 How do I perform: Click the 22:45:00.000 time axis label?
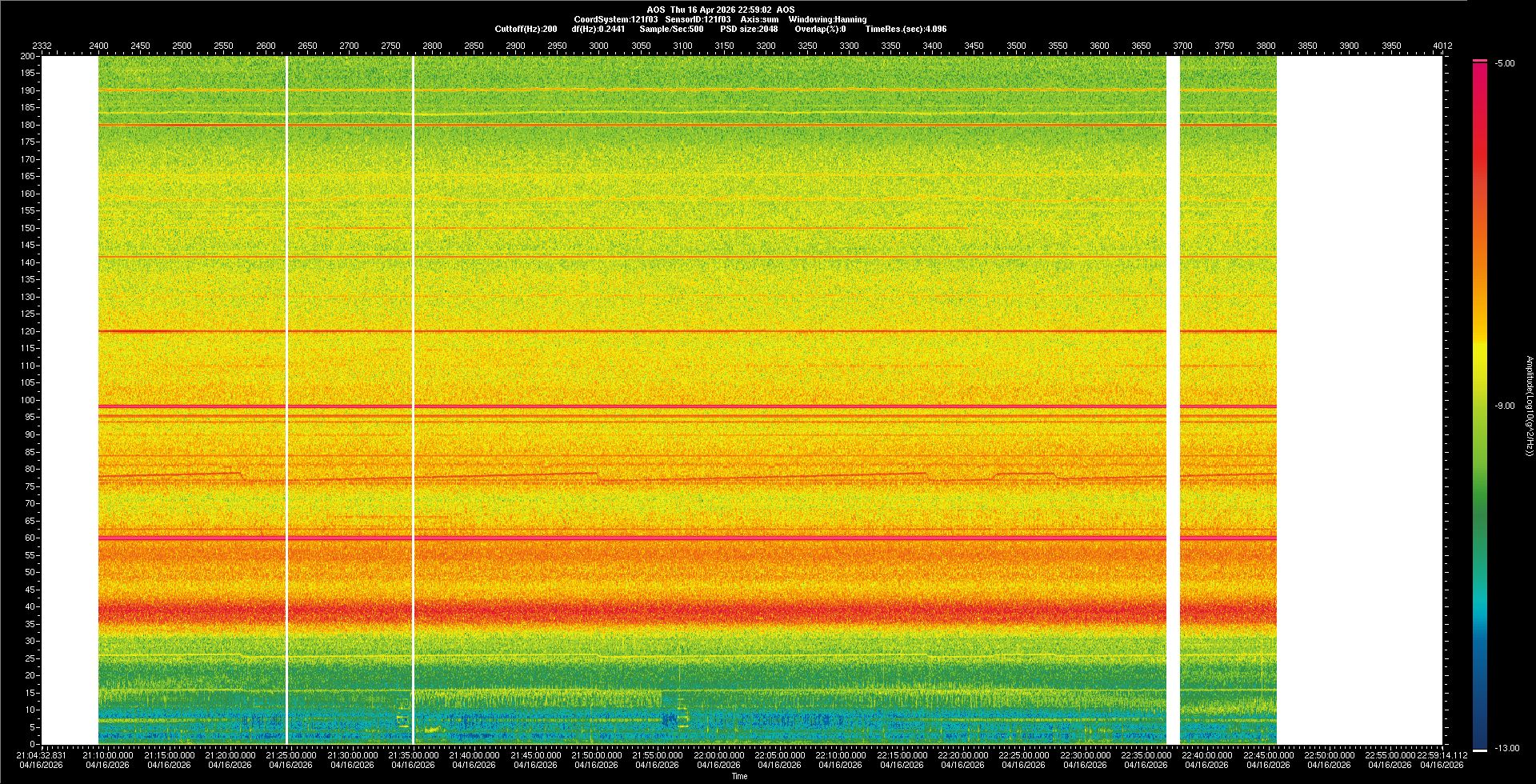pos(1268,755)
